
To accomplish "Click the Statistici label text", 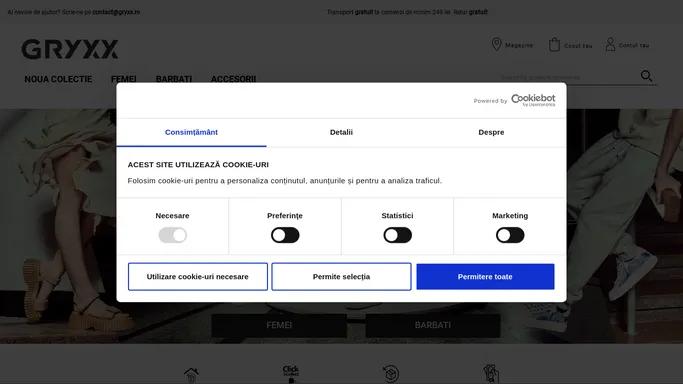I will (397, 216).
